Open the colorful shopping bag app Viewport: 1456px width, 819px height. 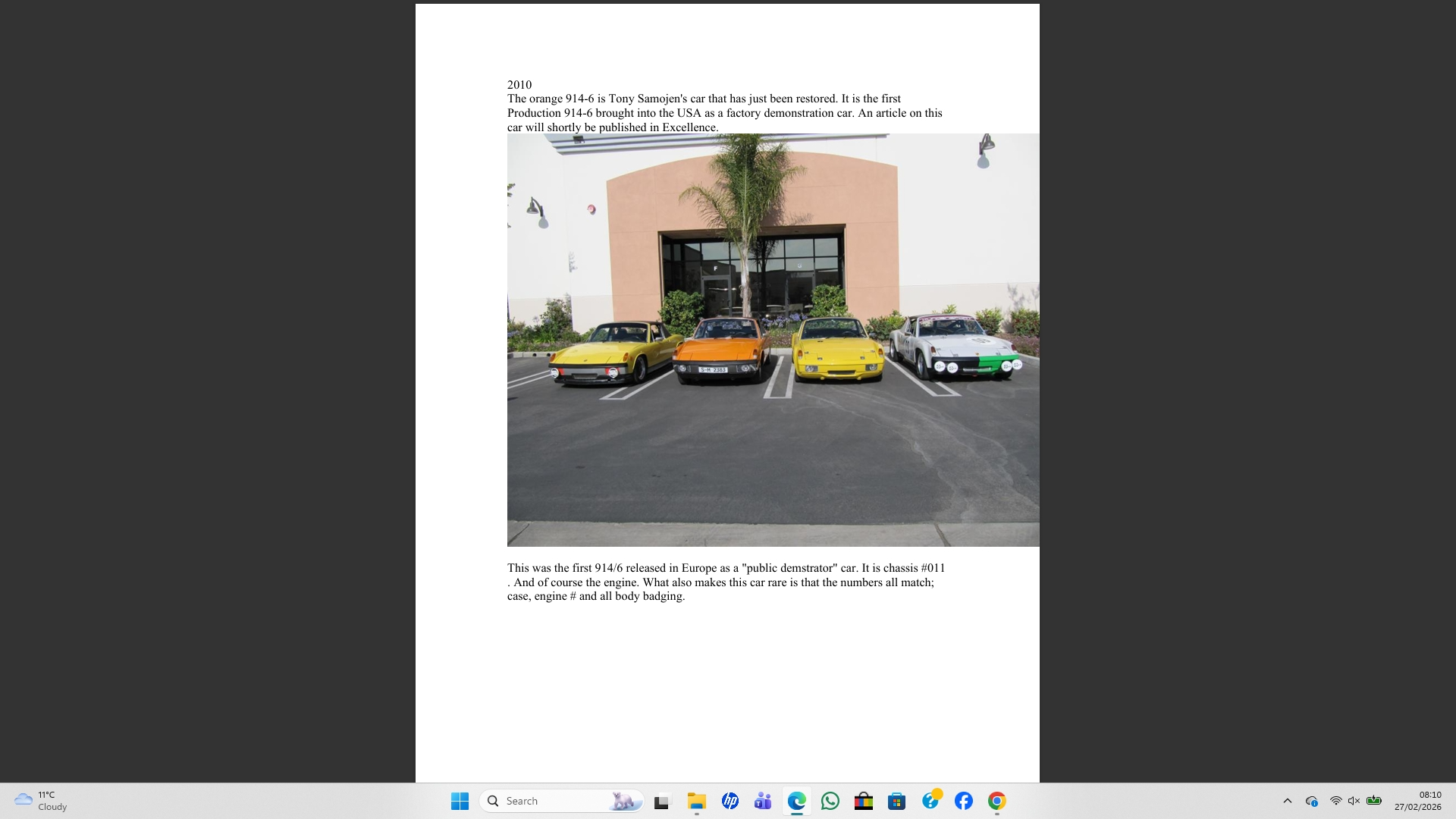click(863, 801)
